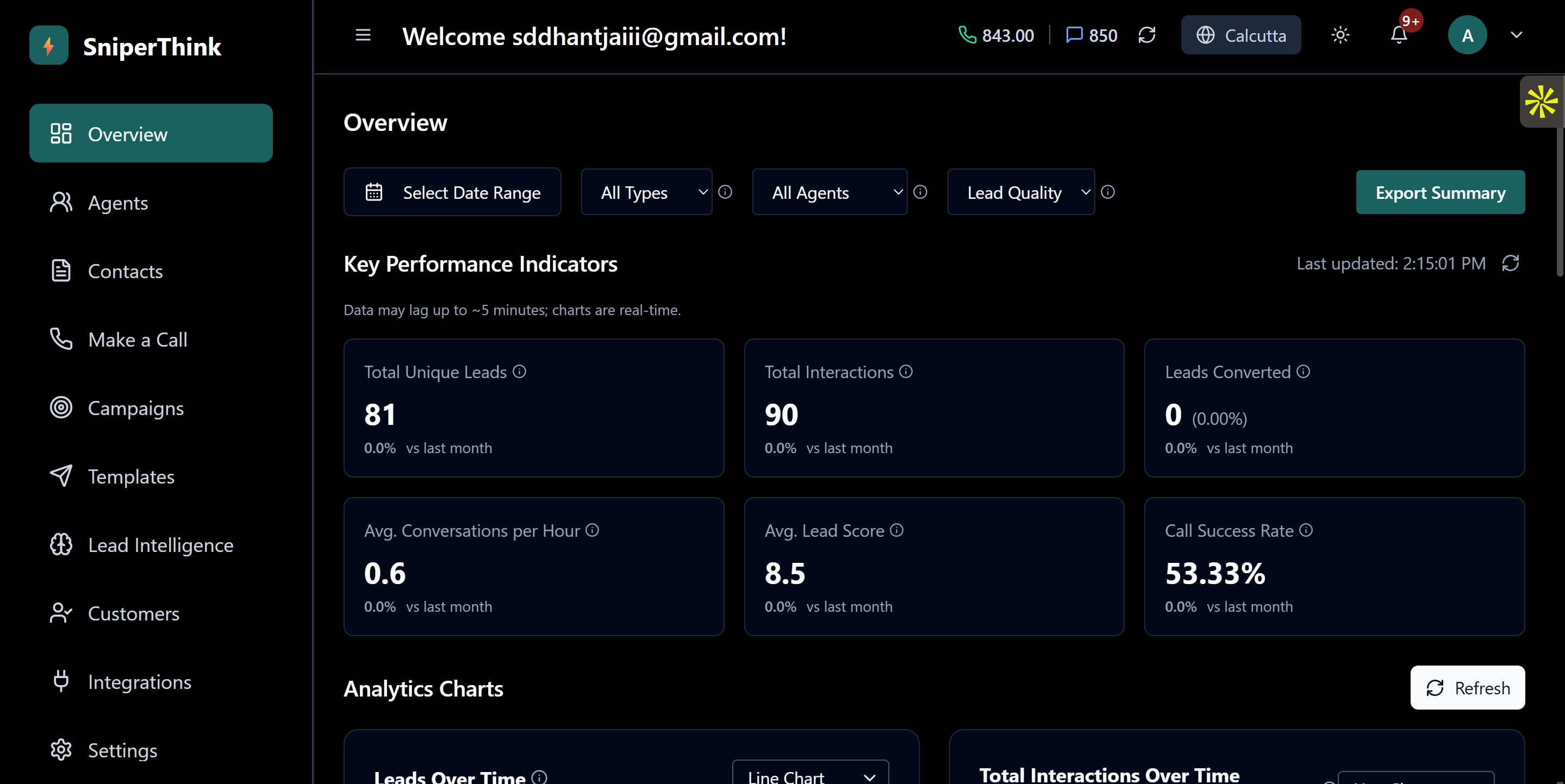Click the green phone credits icon

coord(967,35)
